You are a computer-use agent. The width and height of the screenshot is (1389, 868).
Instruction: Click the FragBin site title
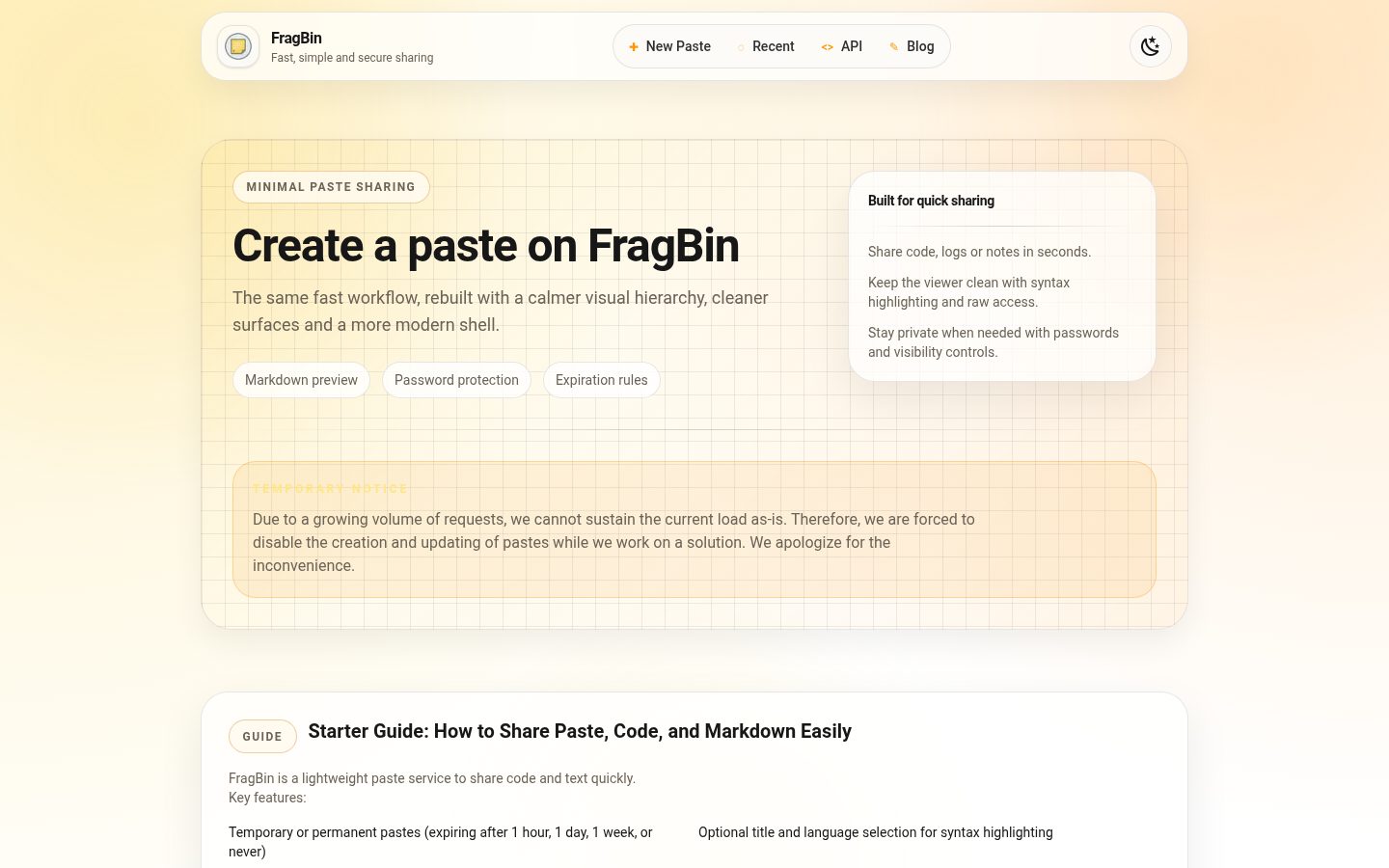click(296, 38)
